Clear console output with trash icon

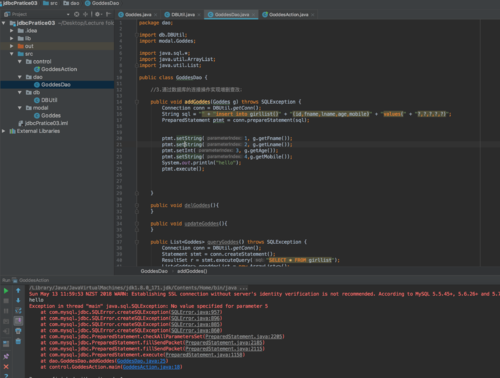[18, 341]
